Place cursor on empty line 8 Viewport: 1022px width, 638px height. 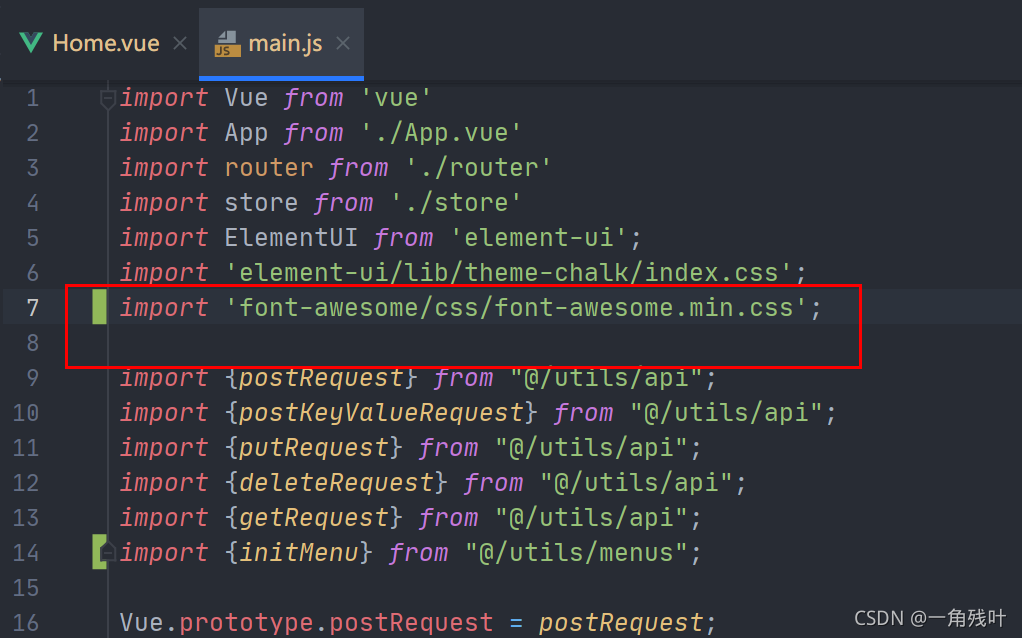point(482,343)
